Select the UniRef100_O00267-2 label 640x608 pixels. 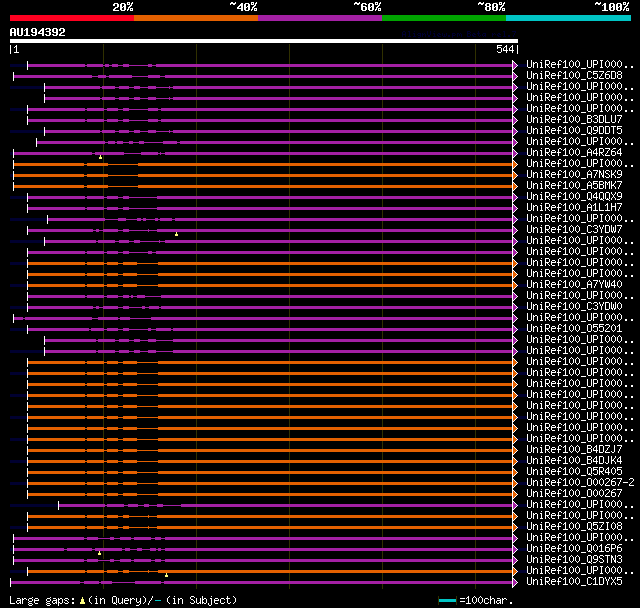click(x=580, y=482)
